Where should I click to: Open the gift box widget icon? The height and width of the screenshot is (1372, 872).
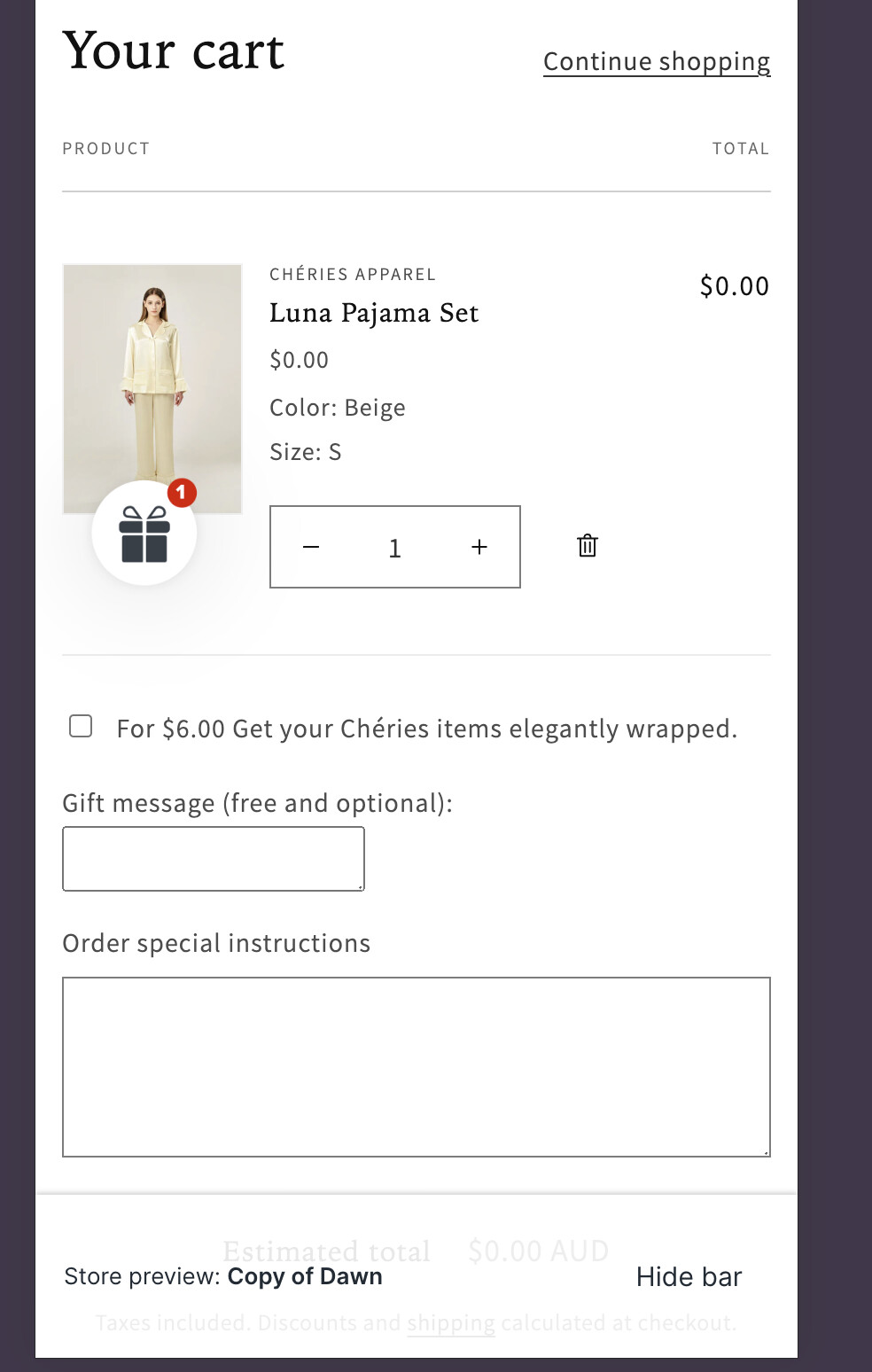pyautogui.click(x=144, y=534)
